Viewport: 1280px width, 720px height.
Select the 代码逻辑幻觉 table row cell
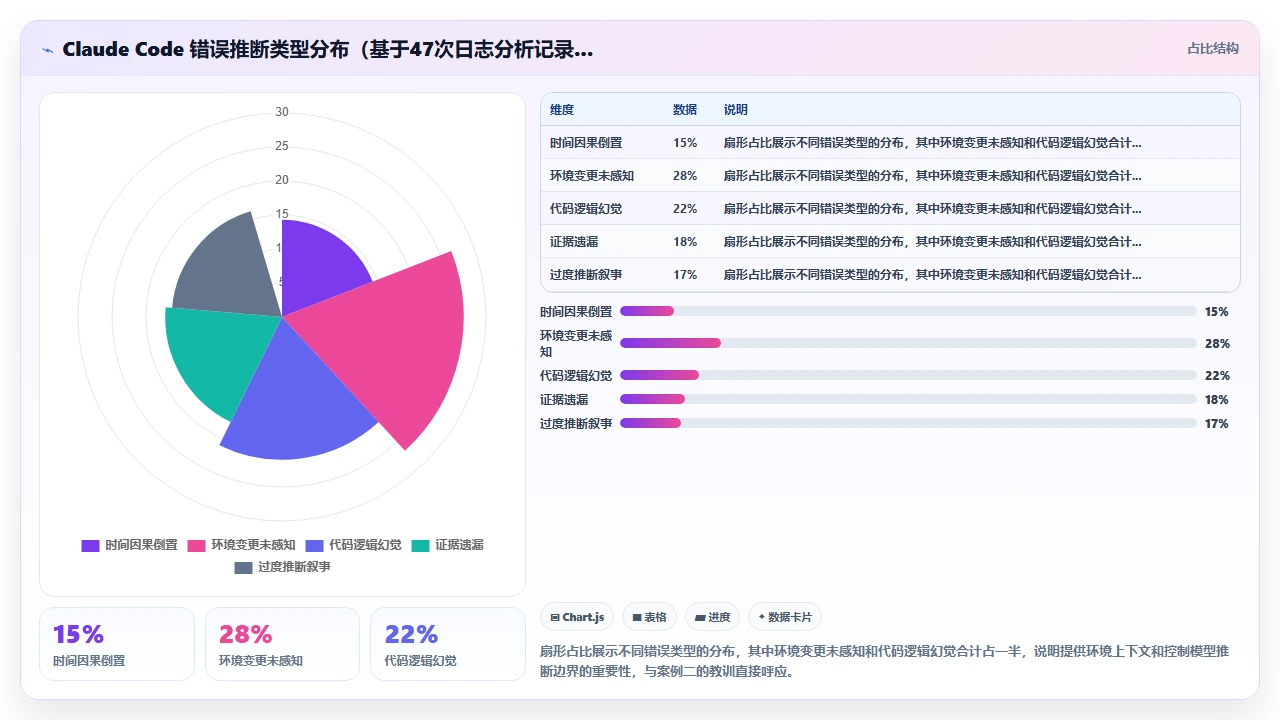coord(586,209)
